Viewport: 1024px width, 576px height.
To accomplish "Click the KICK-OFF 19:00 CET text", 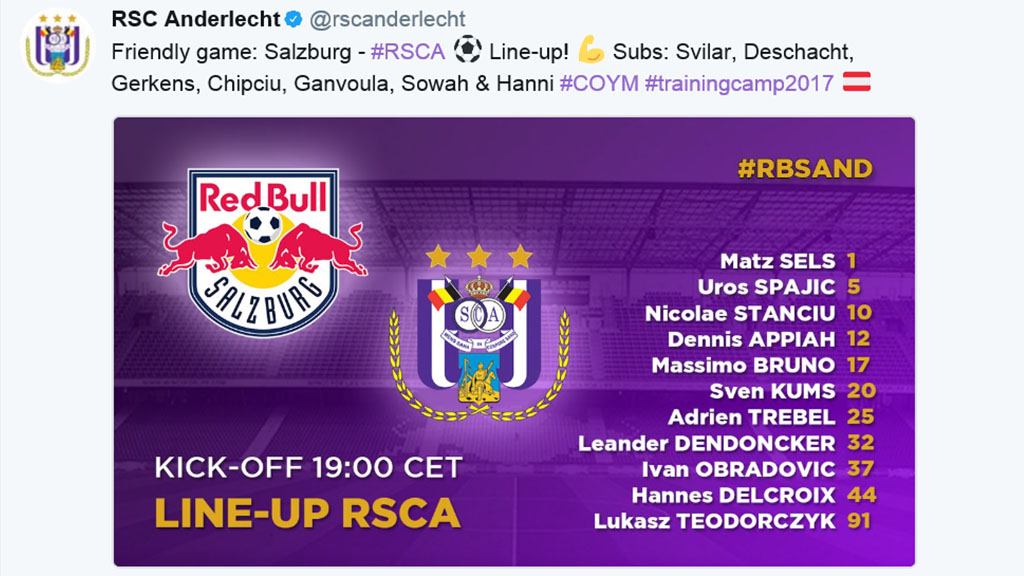I will point(308,467).
